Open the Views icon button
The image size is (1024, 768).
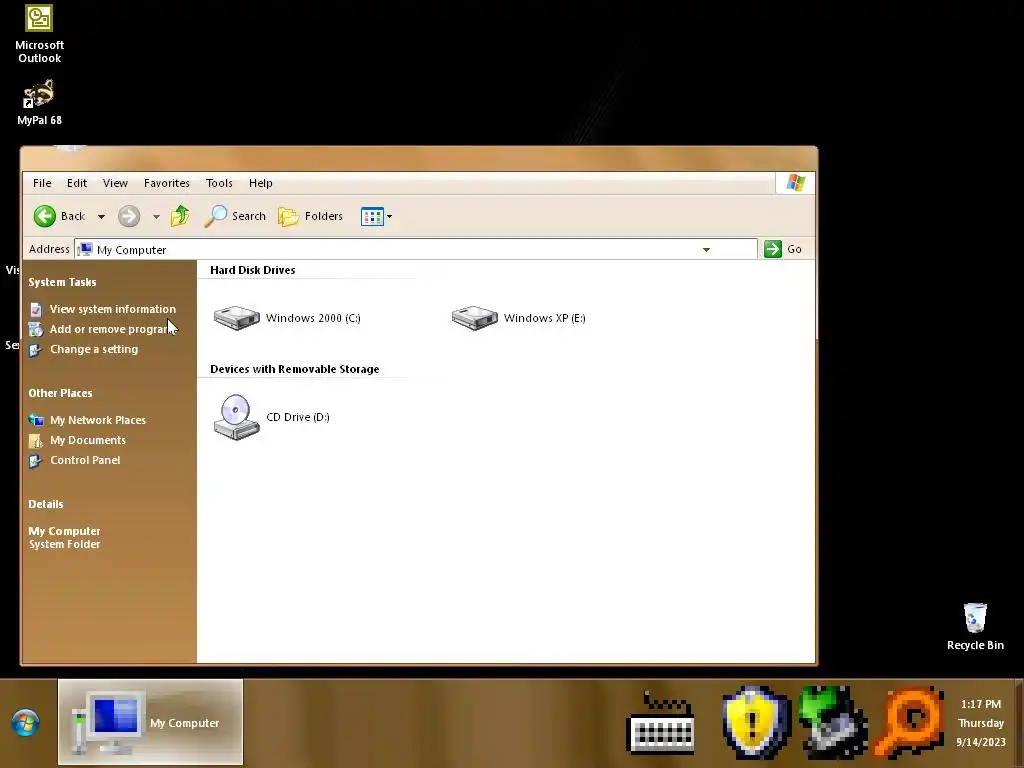[x=372, y=216]
